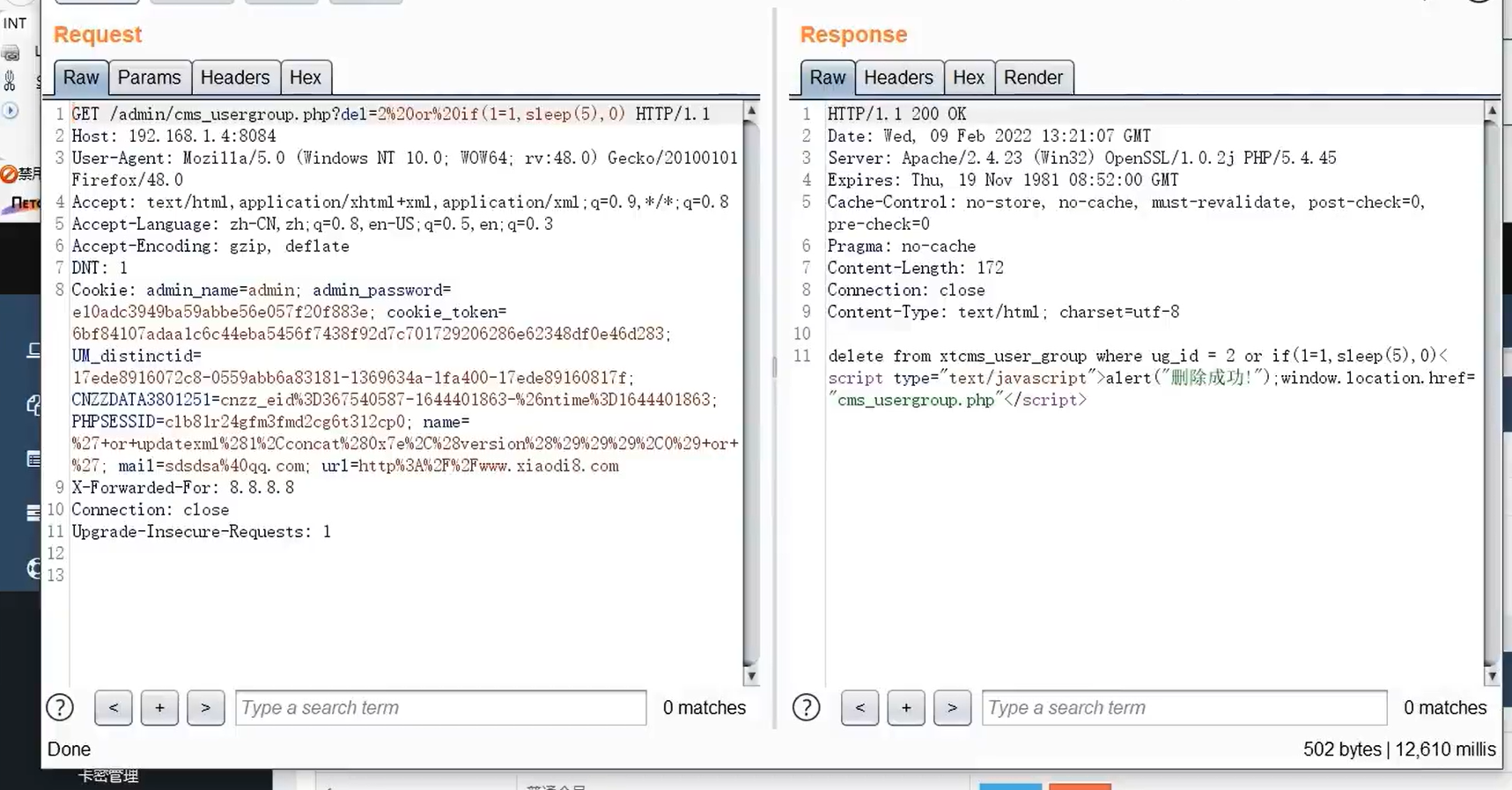Open Response help question-mark icon
This screenshot has height=790, width=1512.
pyautogui.click(x=806, y=707)
